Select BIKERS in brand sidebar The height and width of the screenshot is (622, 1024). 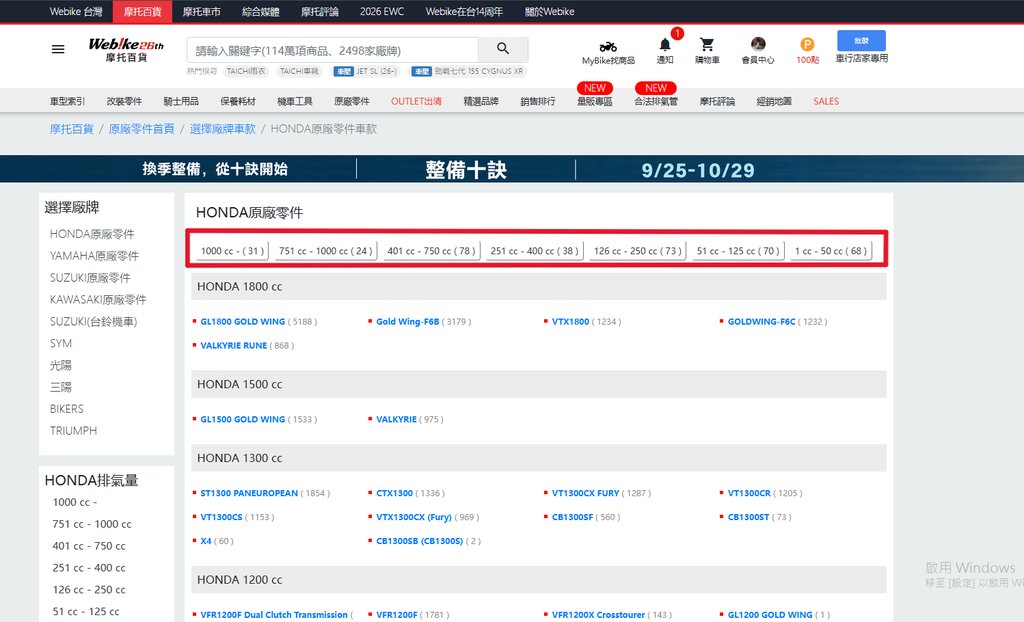67,409
